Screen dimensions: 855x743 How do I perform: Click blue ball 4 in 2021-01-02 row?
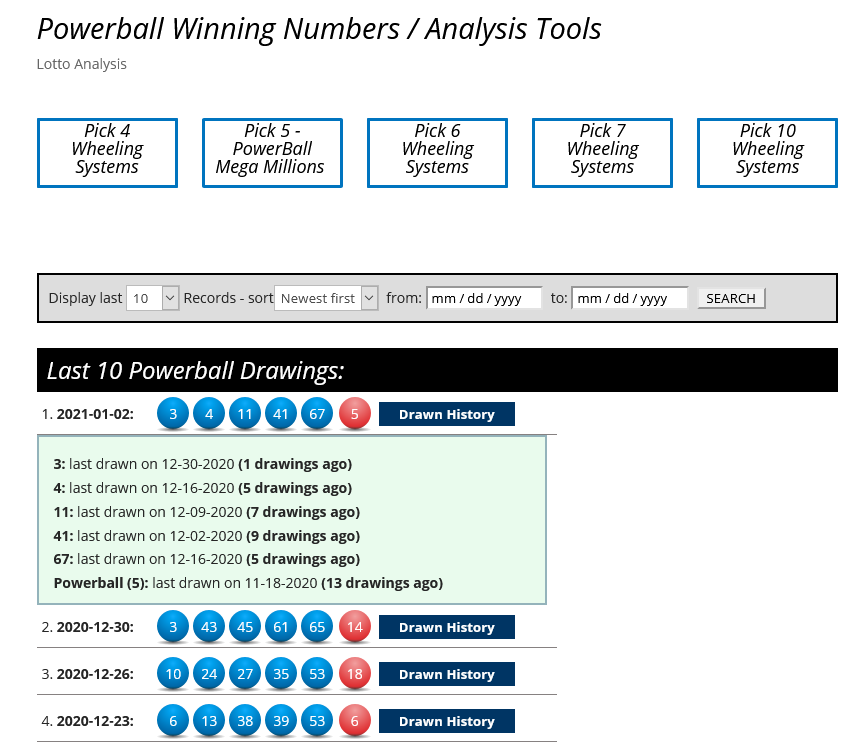click(x=209, y=414)
